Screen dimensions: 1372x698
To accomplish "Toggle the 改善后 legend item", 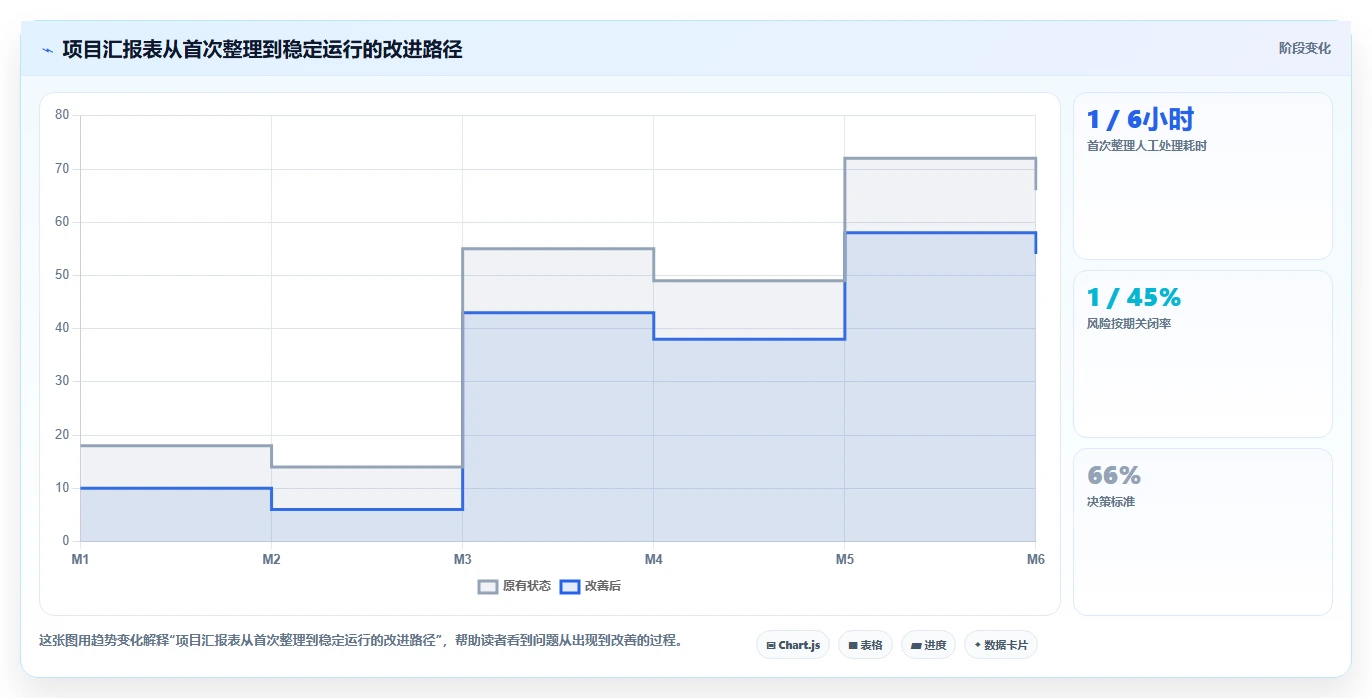I will [590, 586].
